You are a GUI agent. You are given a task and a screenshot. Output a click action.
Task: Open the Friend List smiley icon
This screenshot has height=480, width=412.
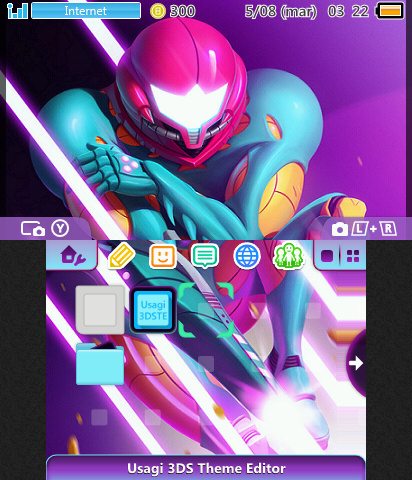[x=162, y=256]
